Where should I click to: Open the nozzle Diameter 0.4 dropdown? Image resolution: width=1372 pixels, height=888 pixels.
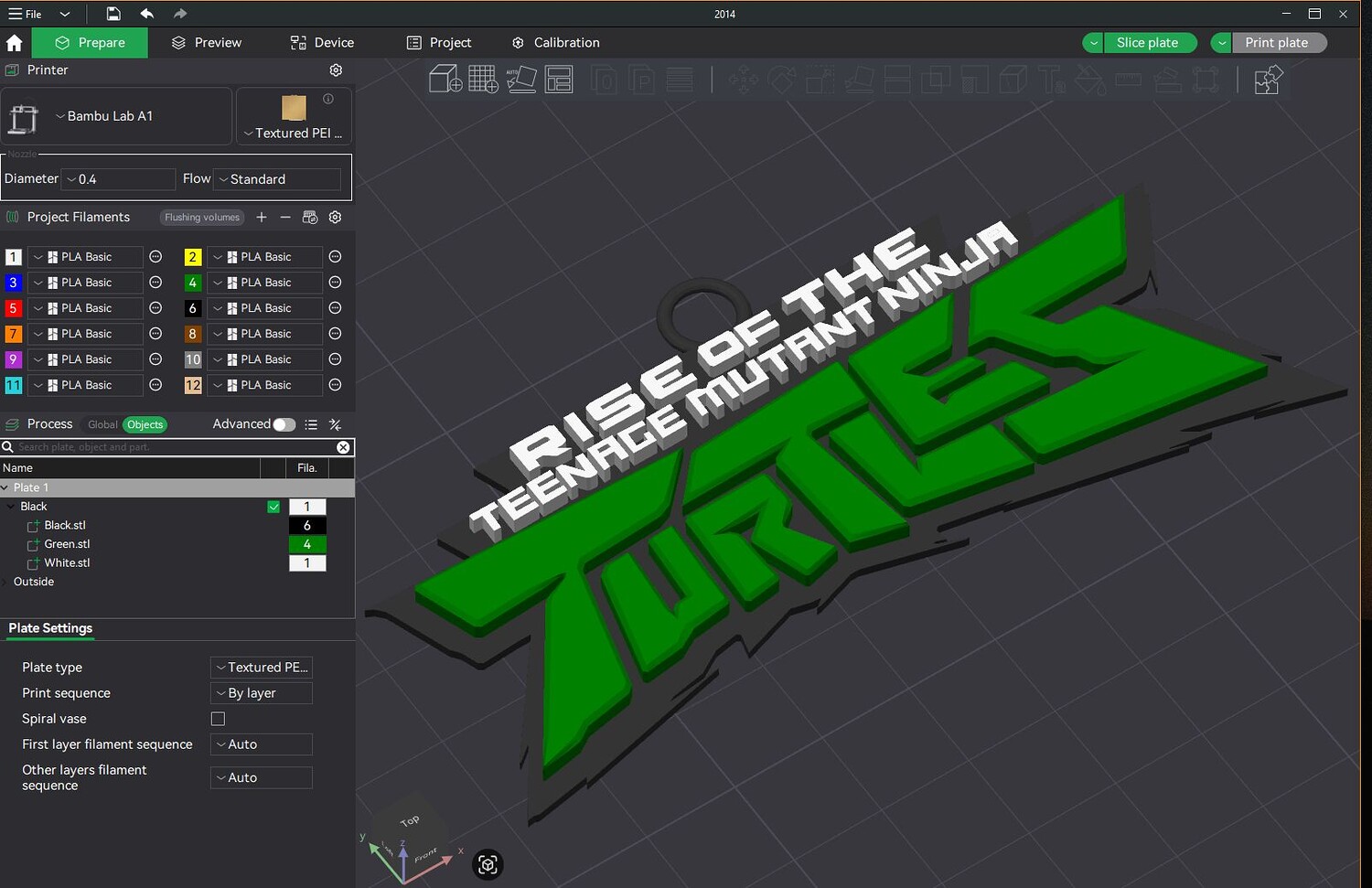[119, 179]
